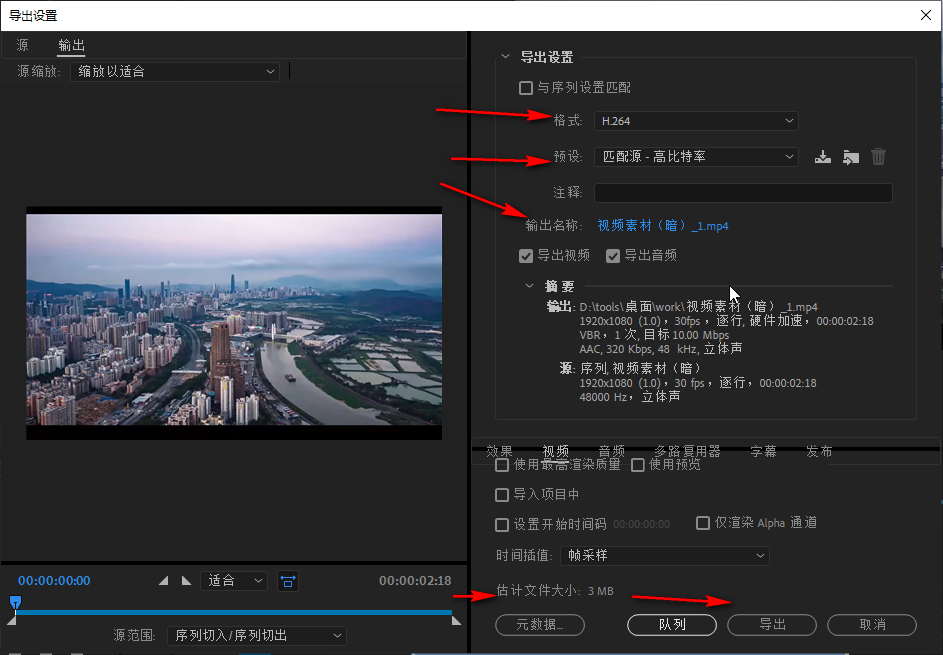This screenshot has height=655, width=943.
Task: Switch to the 源 tab
Action: coord(22,45)
